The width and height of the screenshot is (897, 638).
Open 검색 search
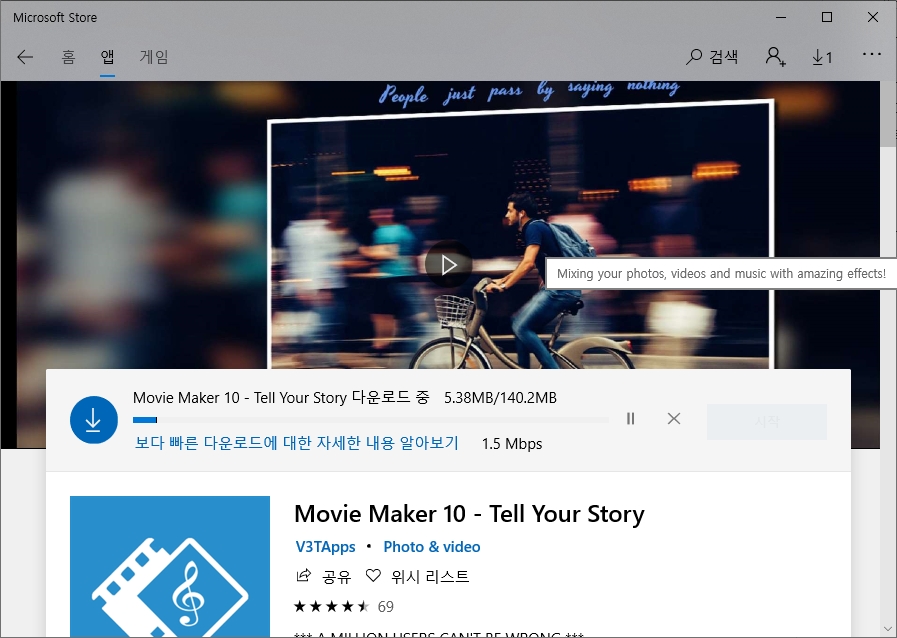click(712, 57)
